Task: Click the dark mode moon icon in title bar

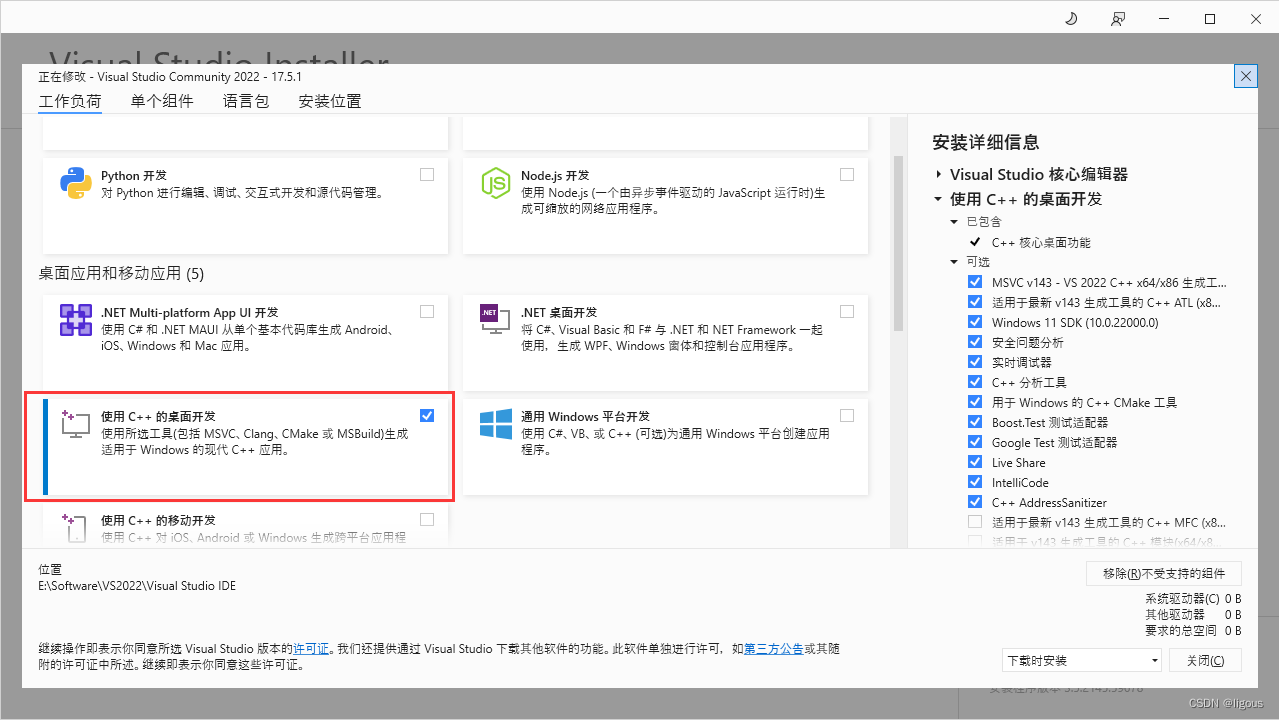Action: click(x=1070, y=19)
